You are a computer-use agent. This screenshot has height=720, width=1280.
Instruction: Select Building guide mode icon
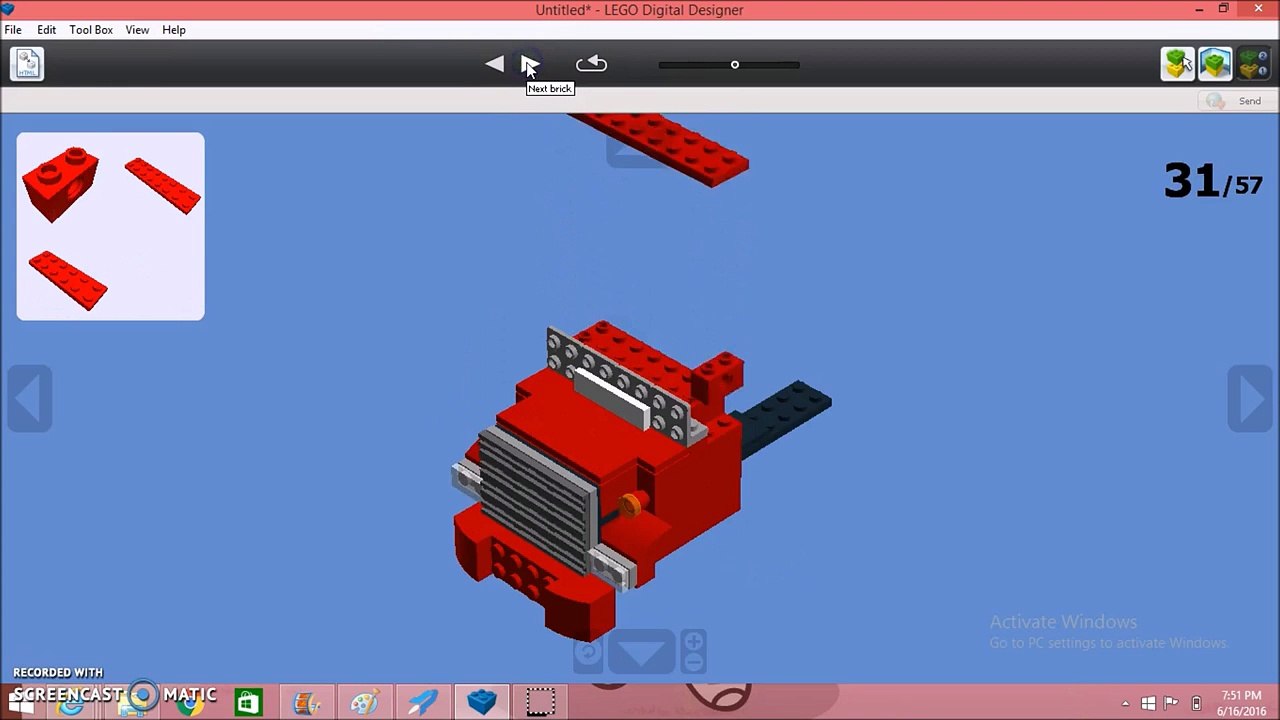(x=1252, y=64)
